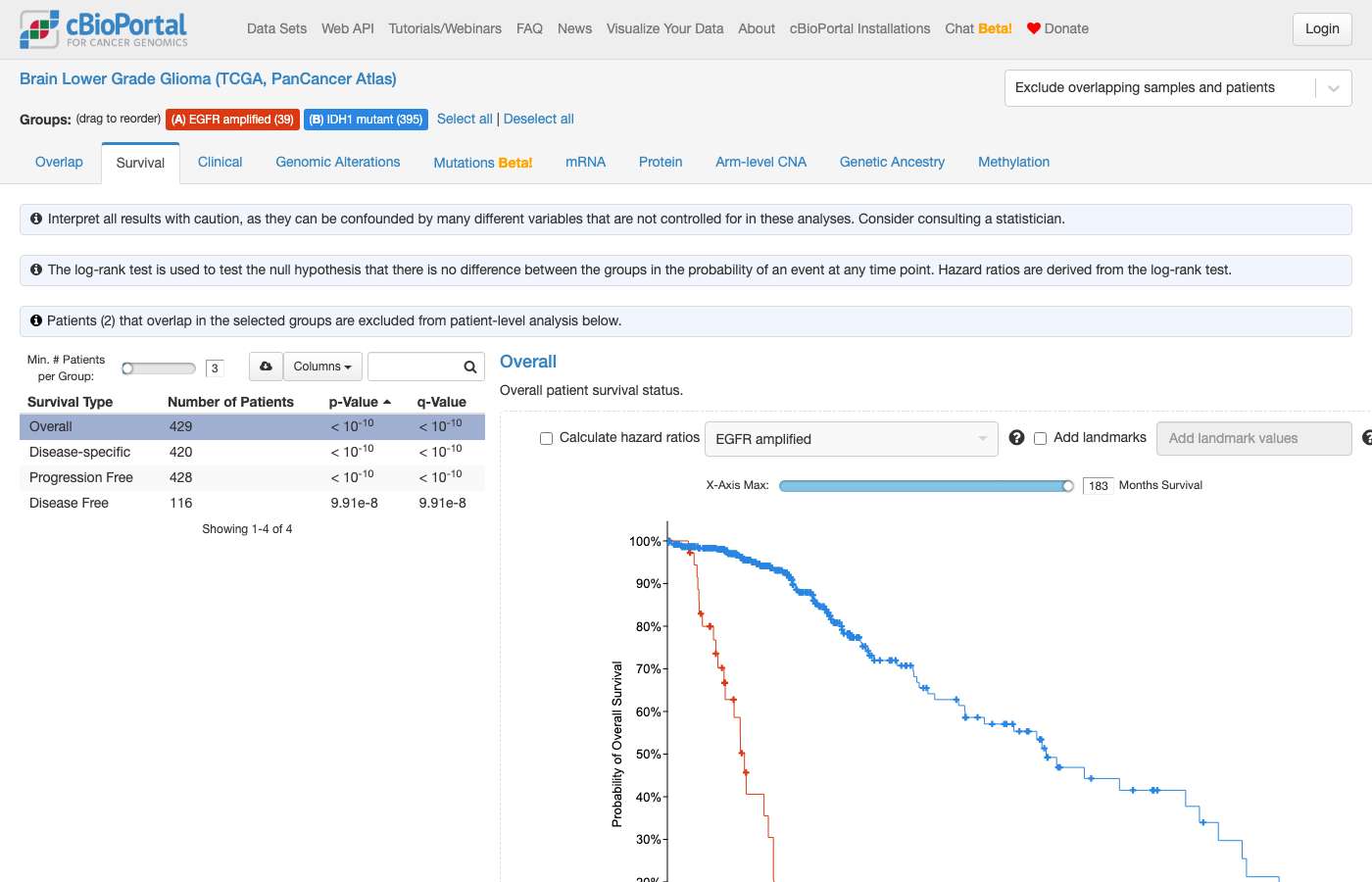Click the cBioPortal logo

tap(104, 29)
